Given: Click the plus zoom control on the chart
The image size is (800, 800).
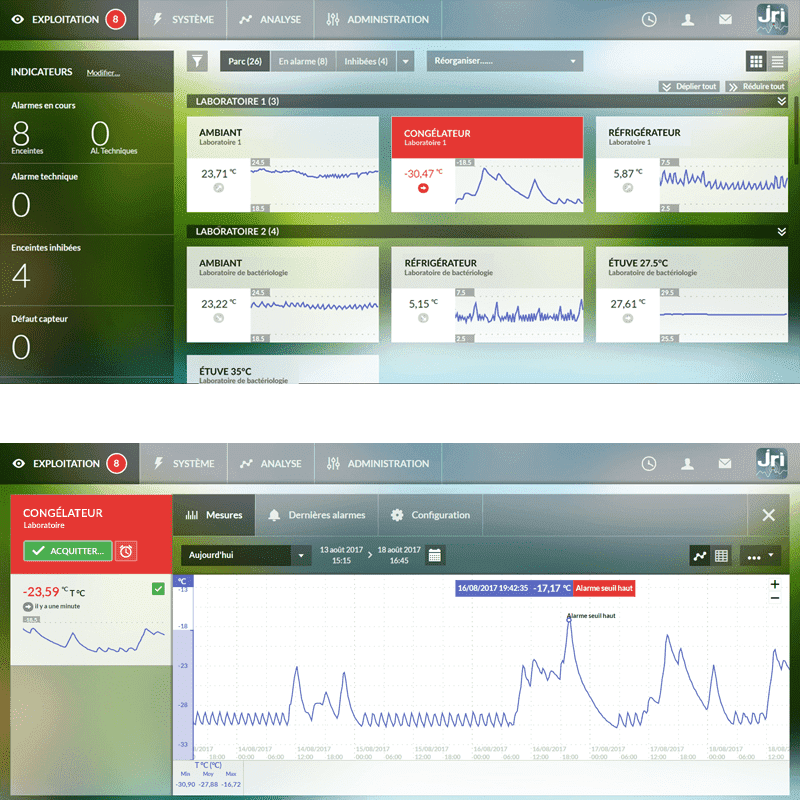Looking at the screenshot, I should 774,583.
